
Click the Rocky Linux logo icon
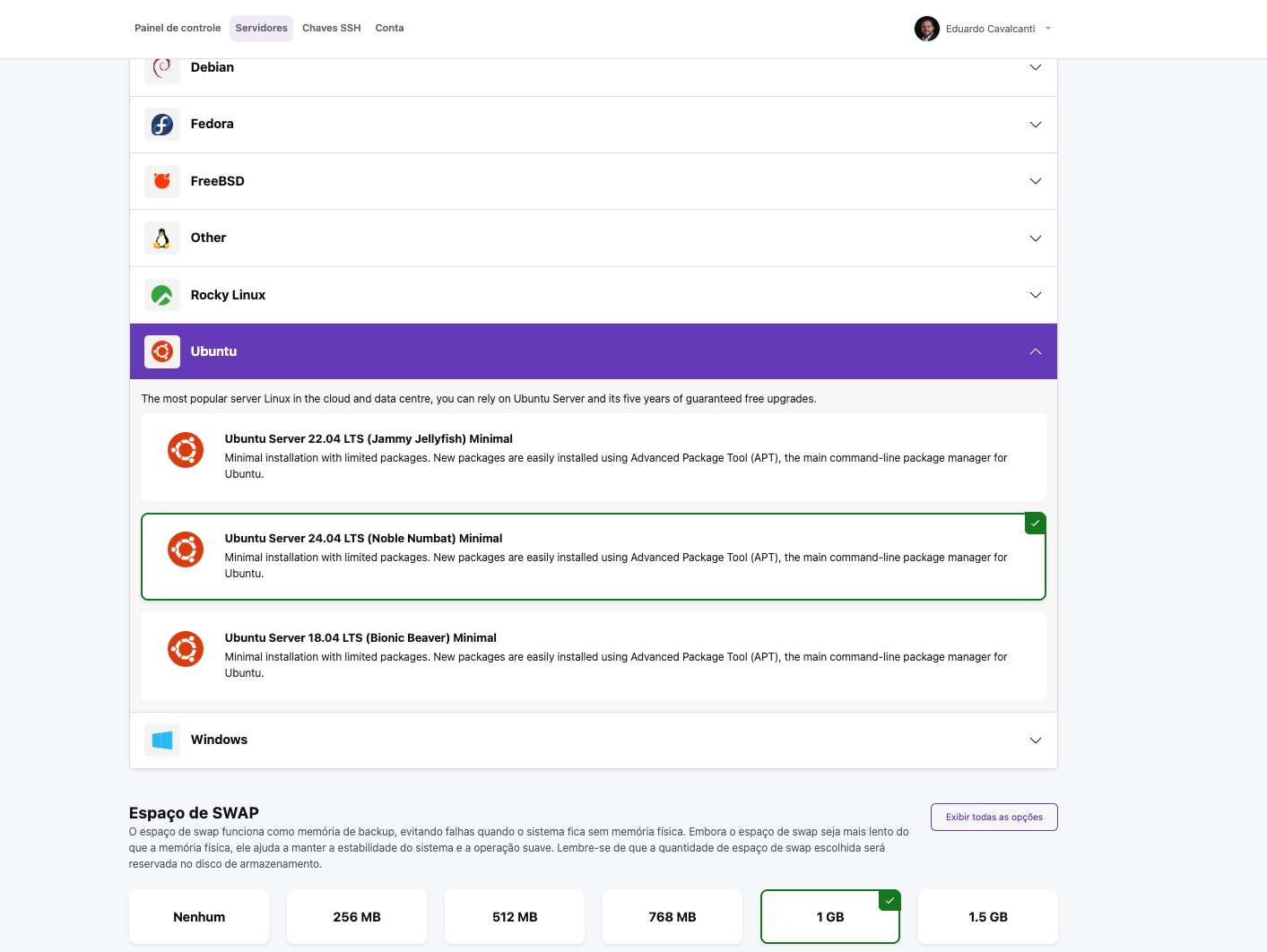(x=162, y=295)
